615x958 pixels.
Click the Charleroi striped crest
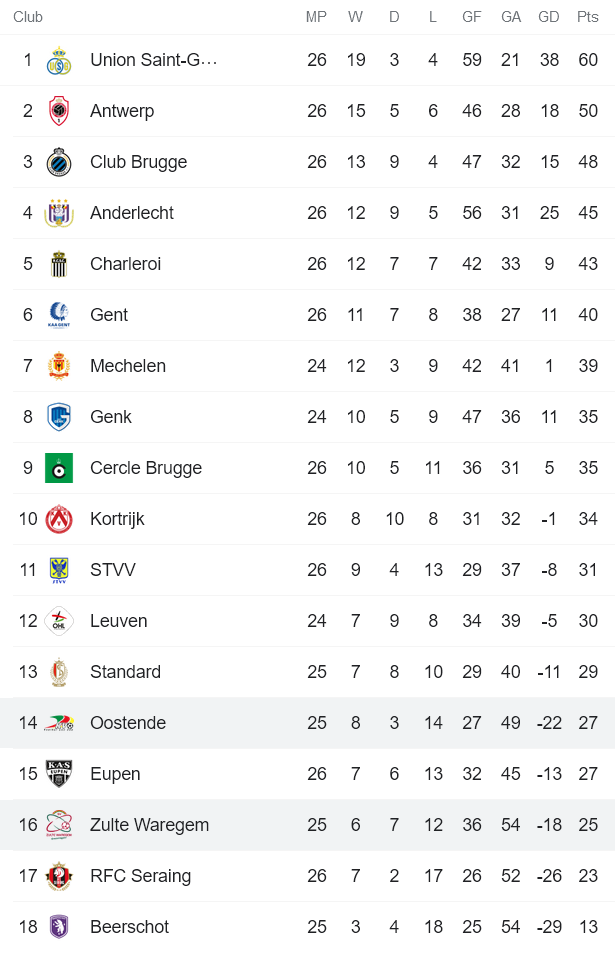[59, 264]
